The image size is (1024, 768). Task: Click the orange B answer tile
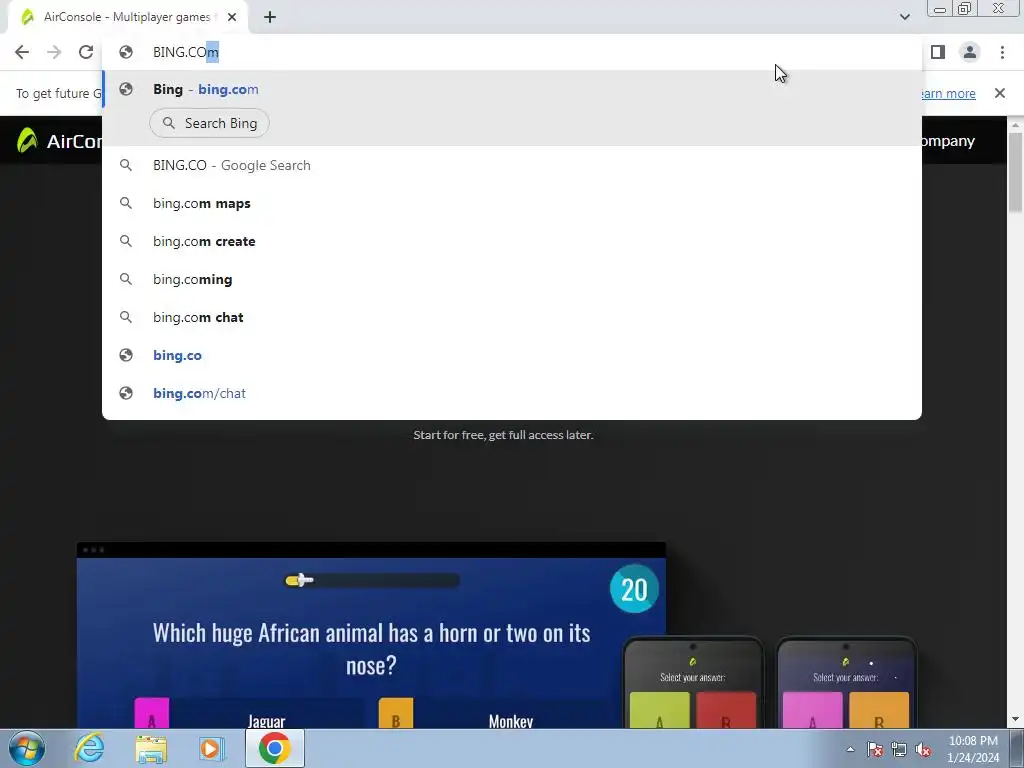396,712
